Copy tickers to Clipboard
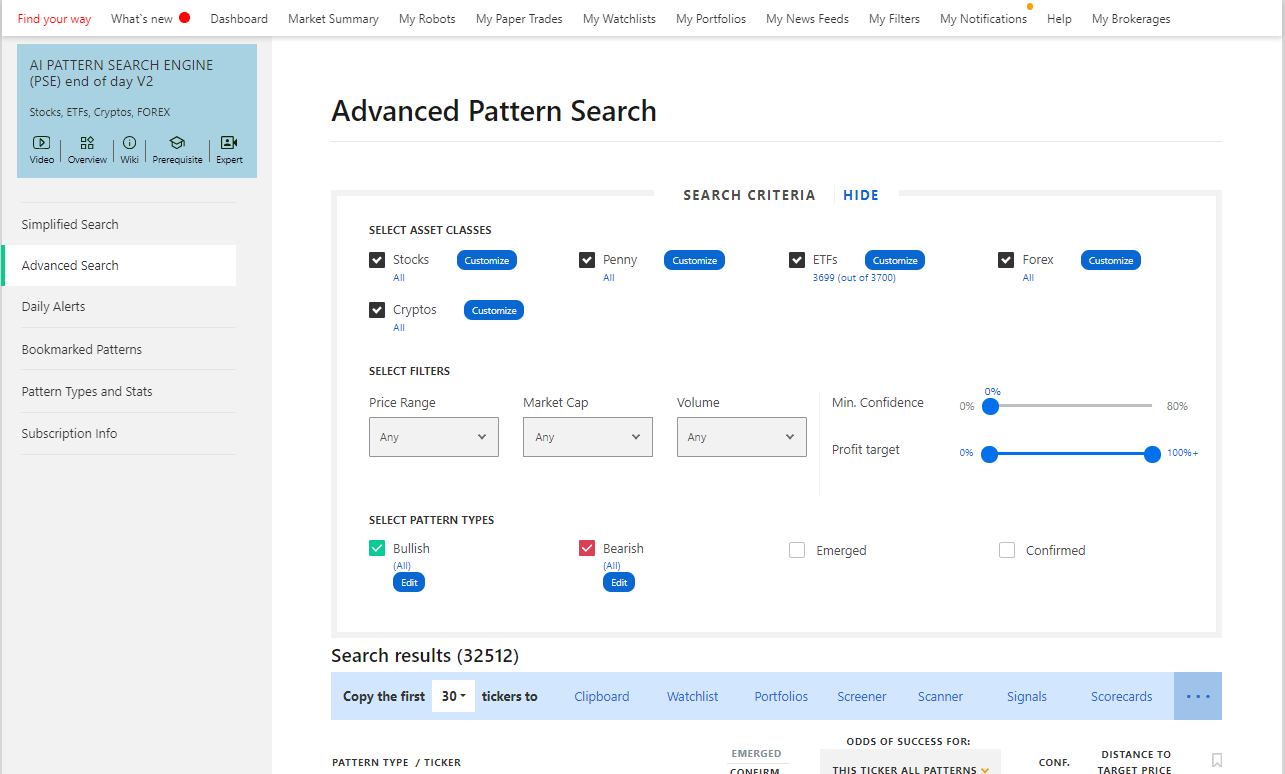This screenshot has height=774, width=1285. [x=602, y=696]
